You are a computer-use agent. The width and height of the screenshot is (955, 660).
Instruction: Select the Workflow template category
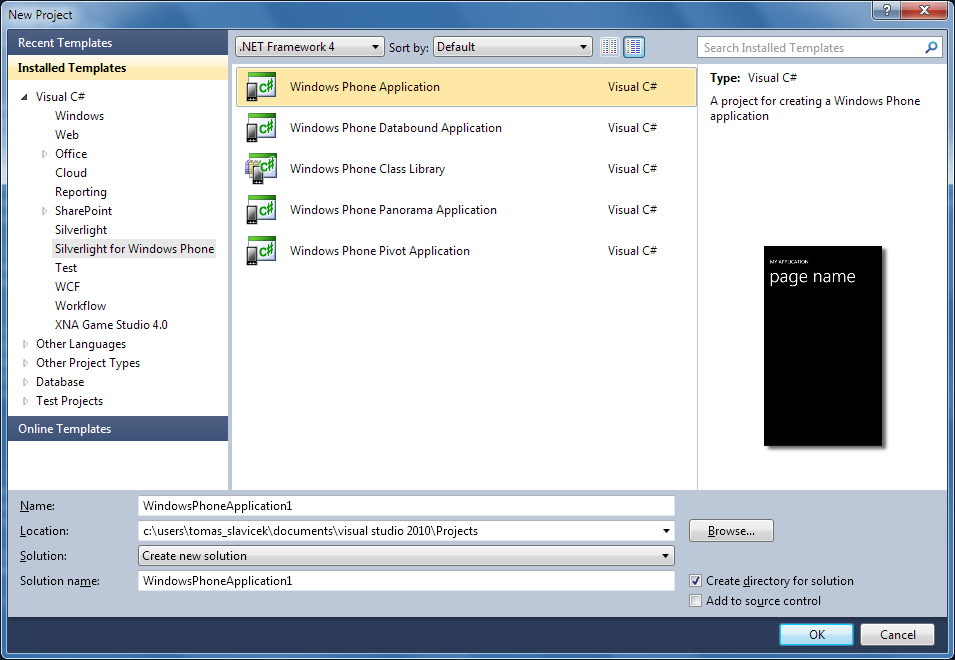click(x=80, y=306)
